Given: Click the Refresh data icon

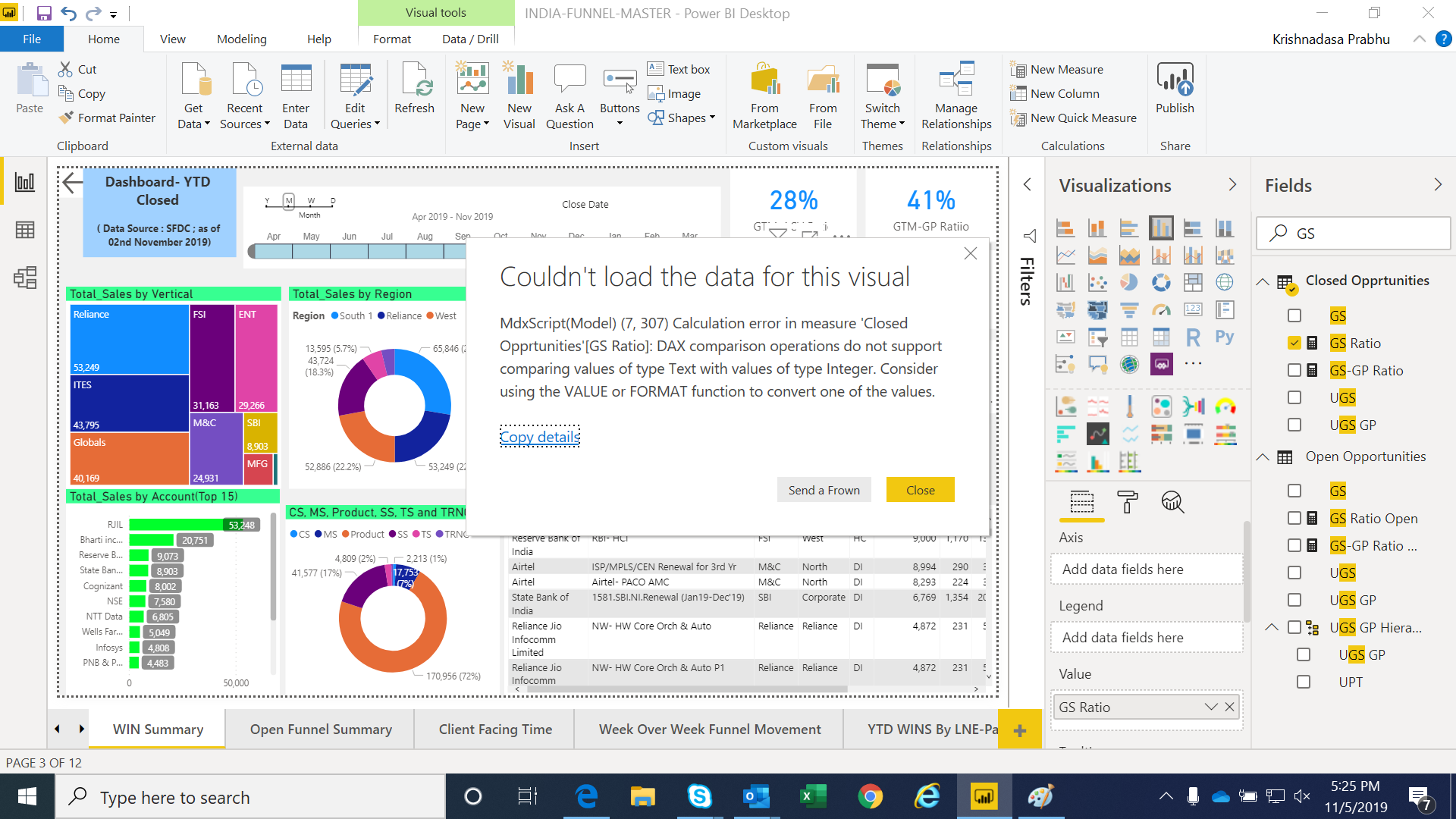Looking at the screenshot, I should (x=414, y=89).
